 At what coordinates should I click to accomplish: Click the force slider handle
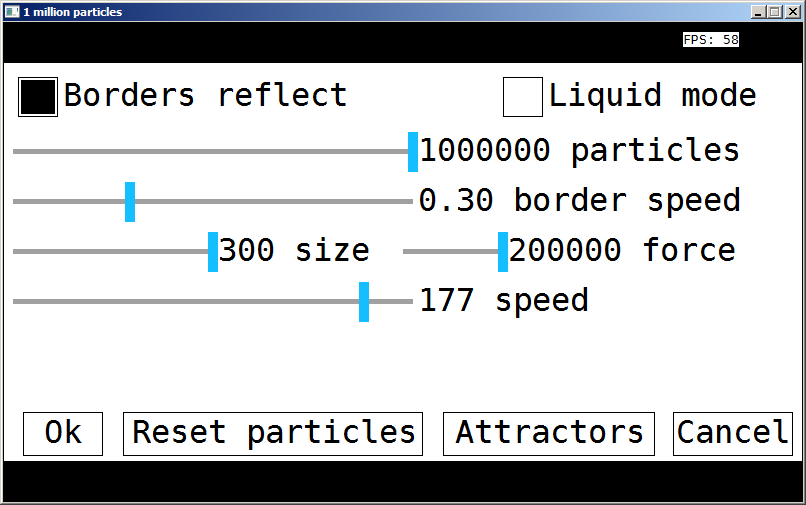503,251
